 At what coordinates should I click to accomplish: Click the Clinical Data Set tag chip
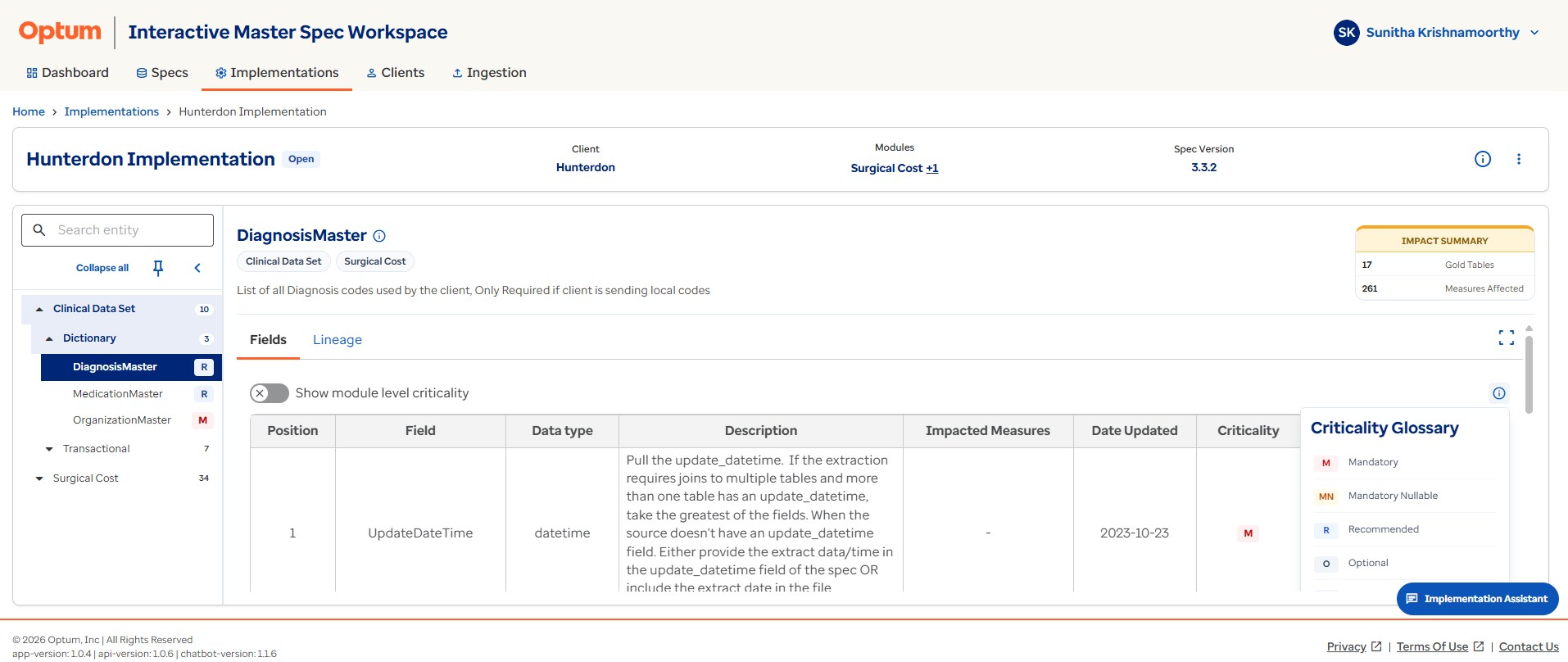[283, 261]
